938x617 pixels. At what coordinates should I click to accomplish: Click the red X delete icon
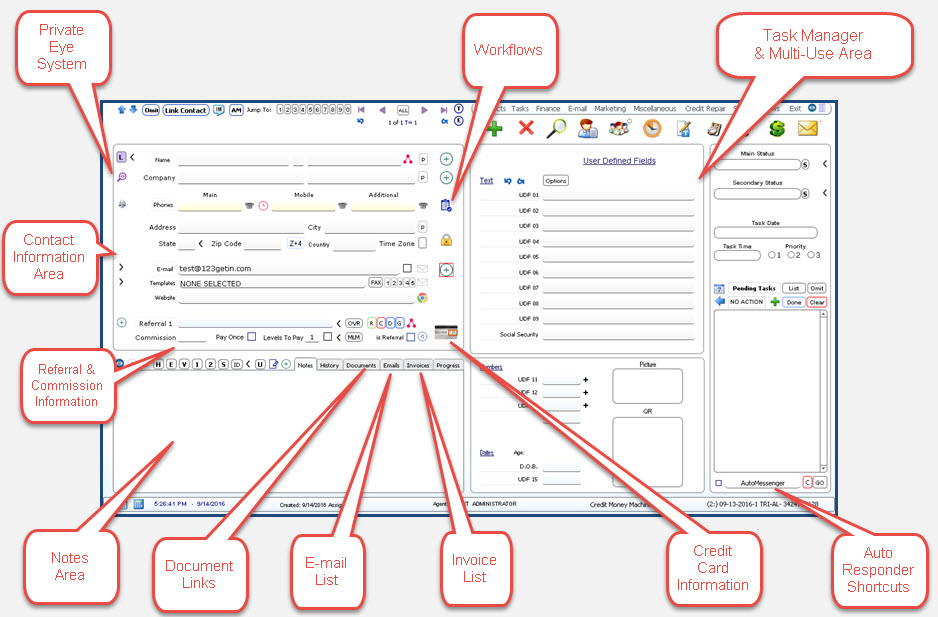(x=526, y=128)
